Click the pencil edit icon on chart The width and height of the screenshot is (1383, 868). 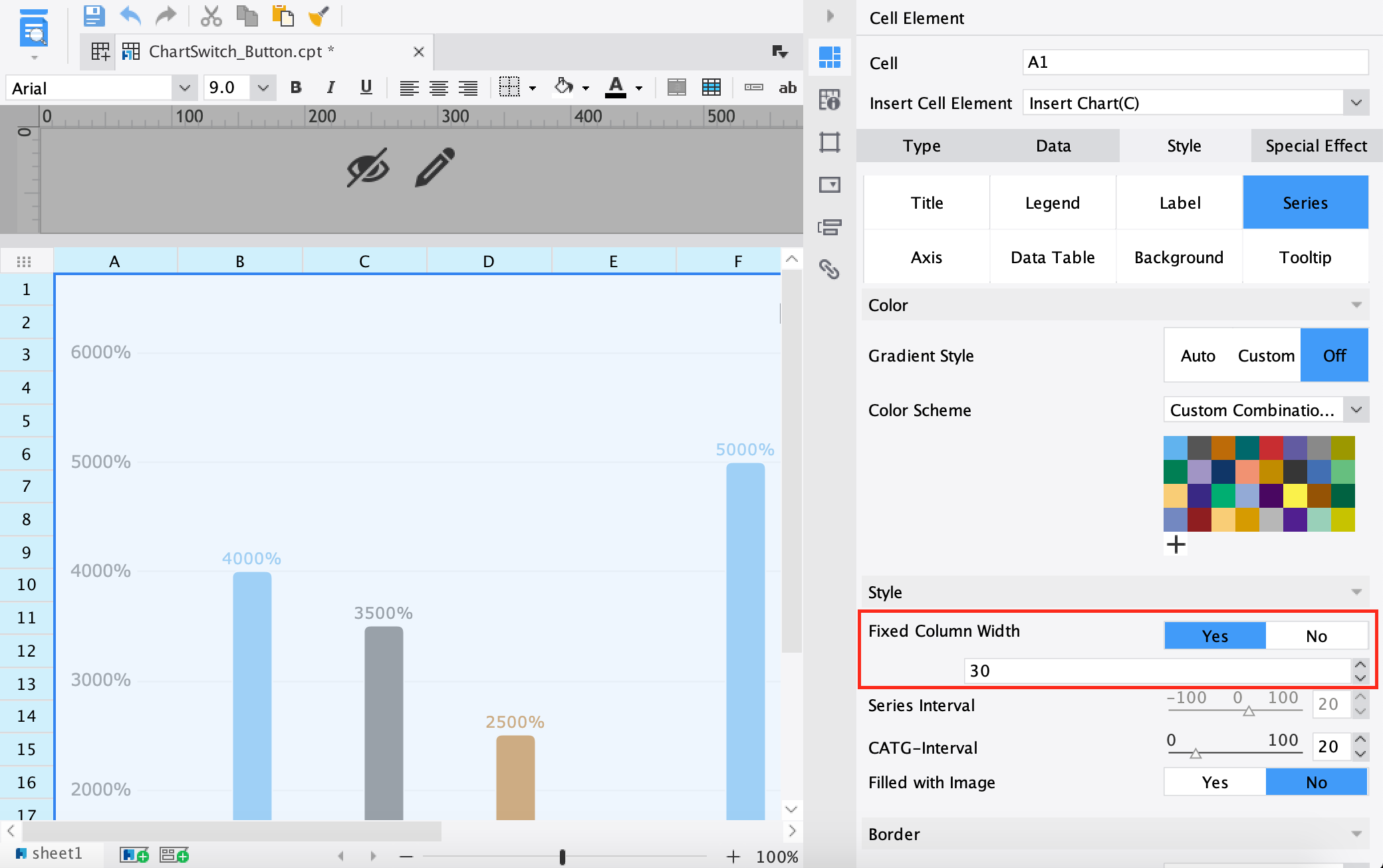coord(435,167)
